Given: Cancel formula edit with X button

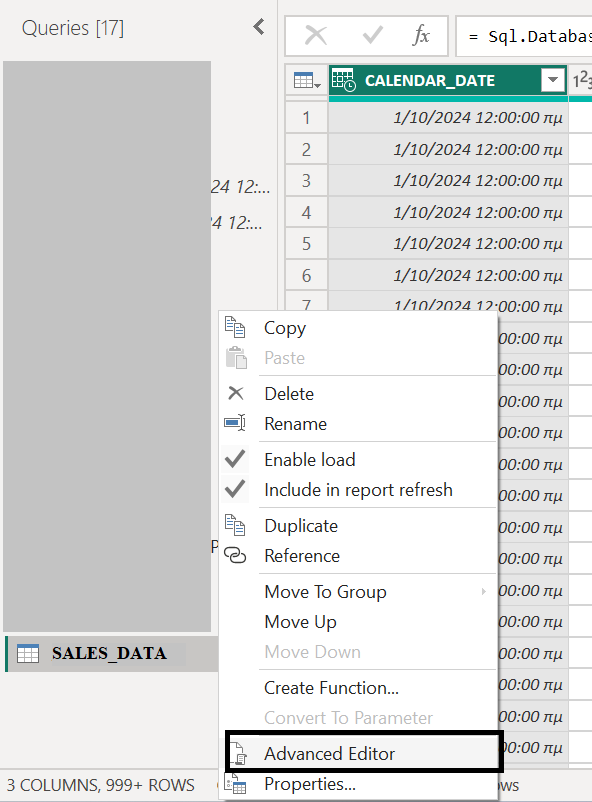Looking at the screenshot, I should (316, 36).
